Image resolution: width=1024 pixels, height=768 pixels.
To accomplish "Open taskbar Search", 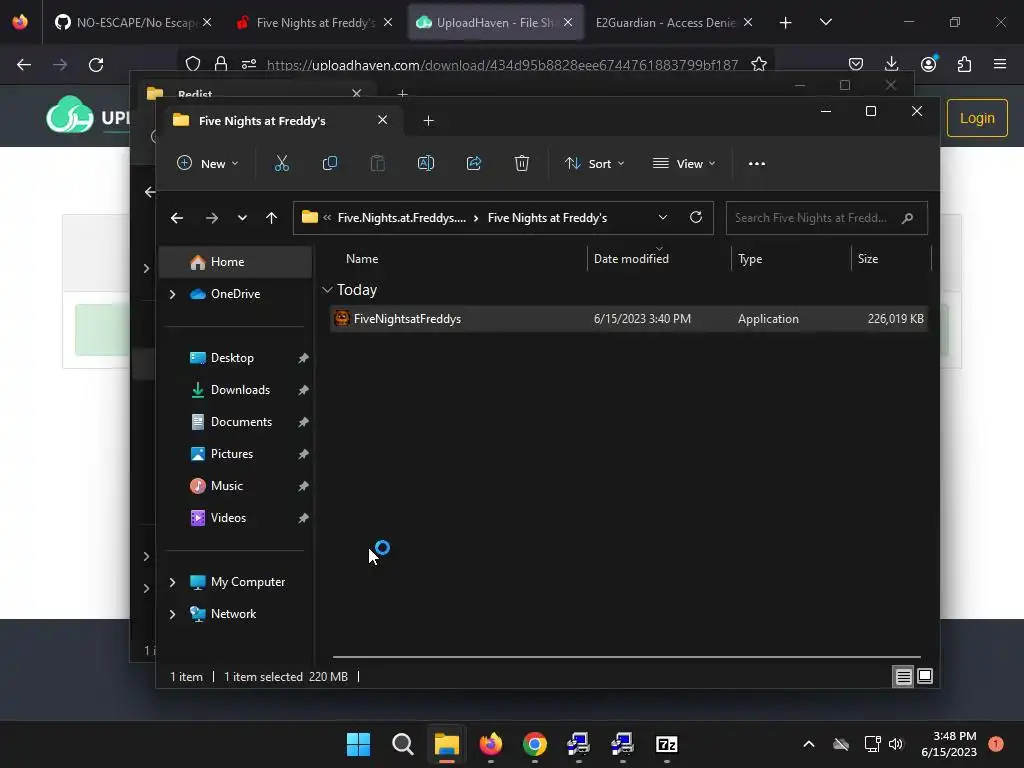I will 402,744.
